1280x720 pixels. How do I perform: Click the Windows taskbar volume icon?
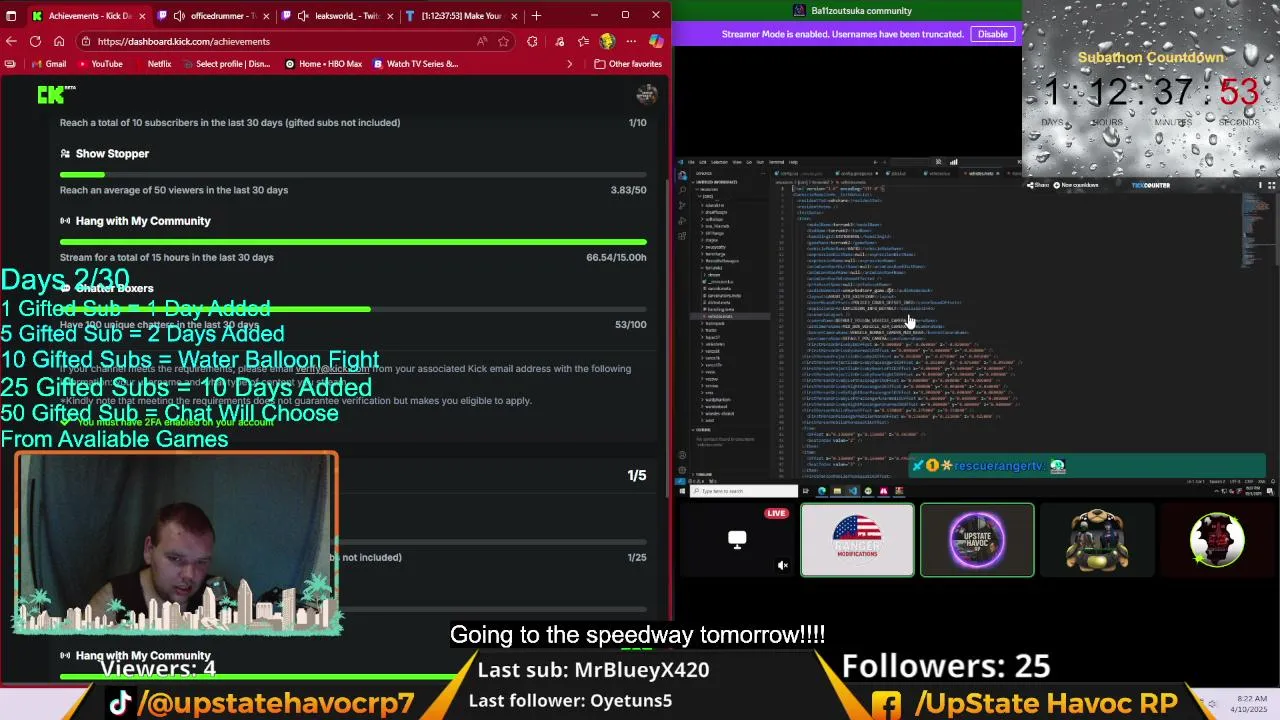1212,703
